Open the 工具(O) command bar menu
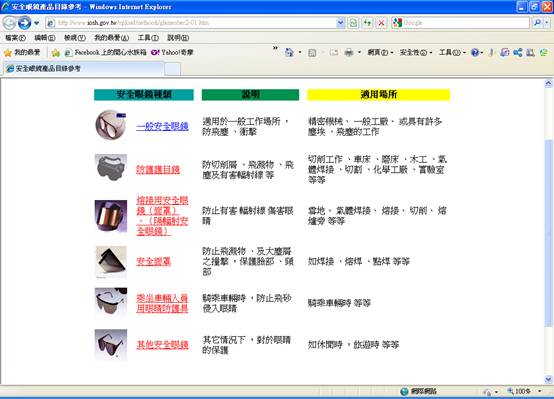The image size is (554, 399). [452, 53]
